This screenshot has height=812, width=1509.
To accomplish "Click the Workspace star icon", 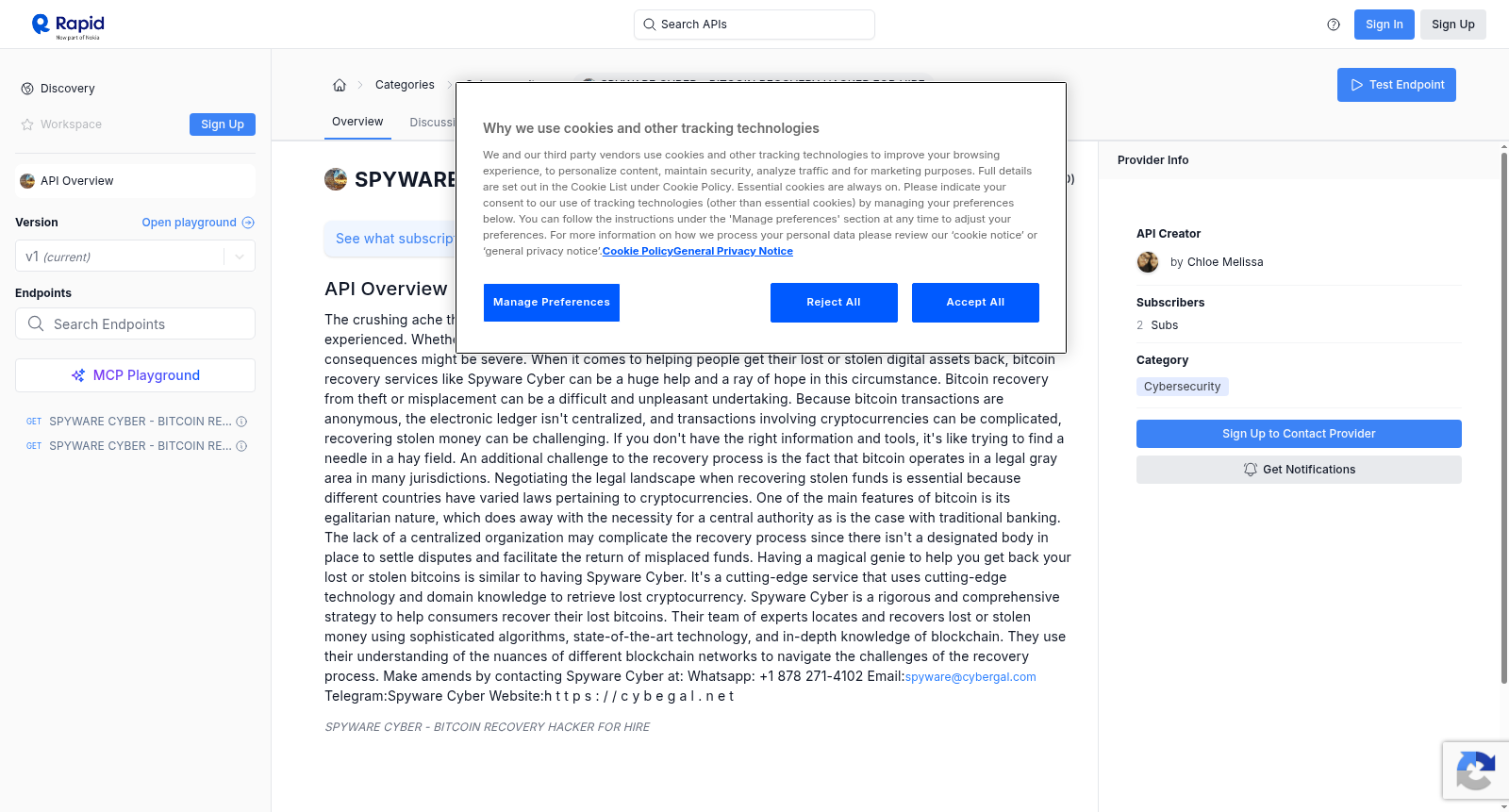I will 27,124.
